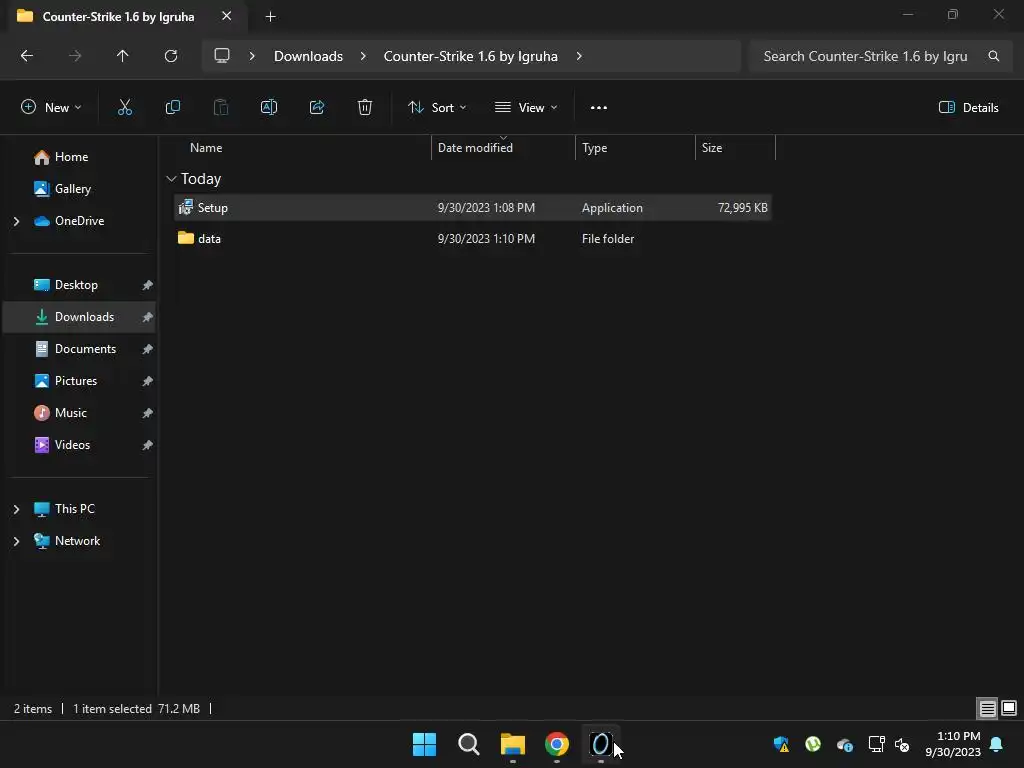Image resolution: width=1024 pixels, height=768 pixels.
Task: Open Pictures in navigation pane
Action: pyautogui.click(x=80, y=381)
